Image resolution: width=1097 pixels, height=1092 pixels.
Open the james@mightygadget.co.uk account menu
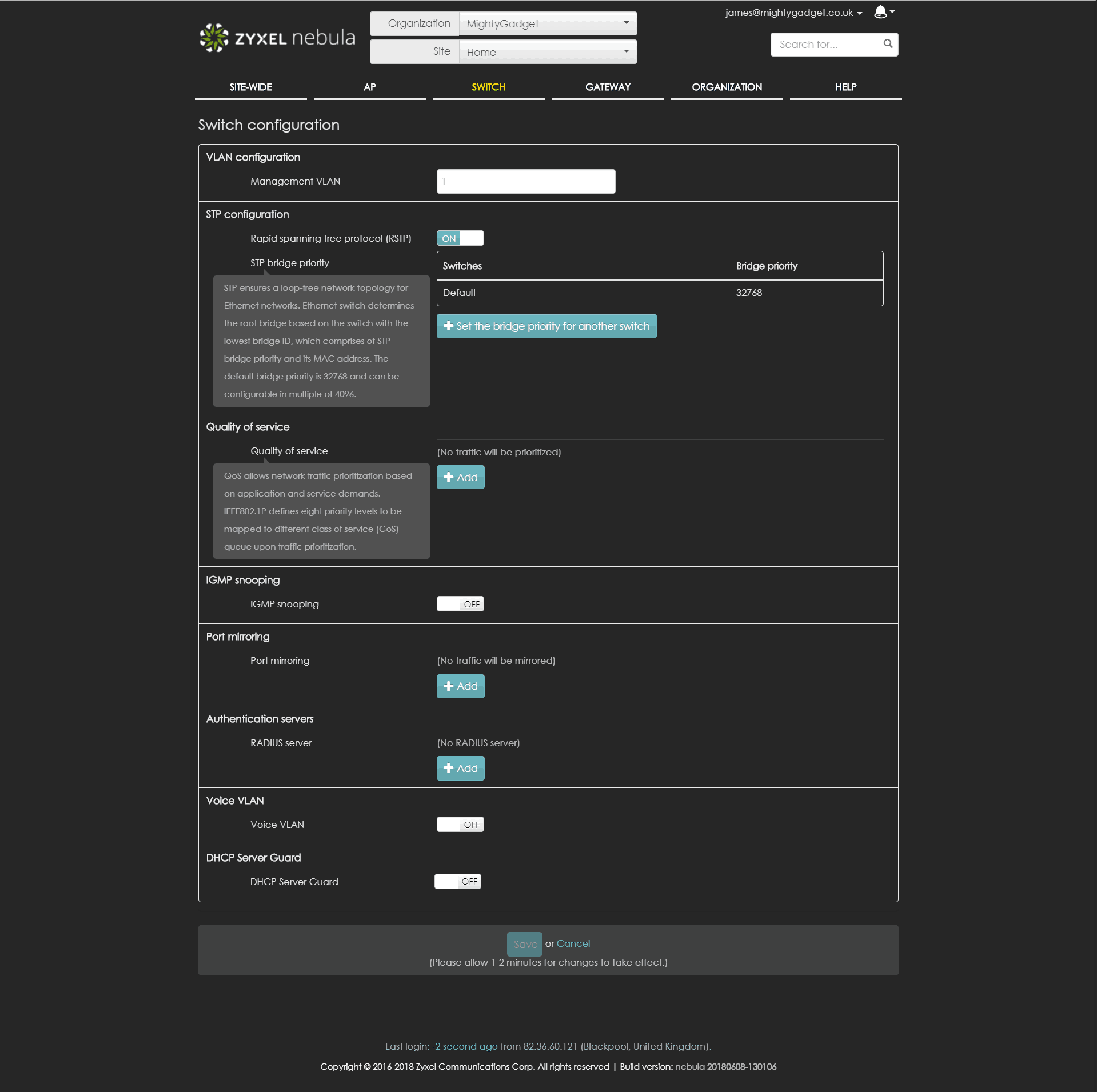(793, 13)
